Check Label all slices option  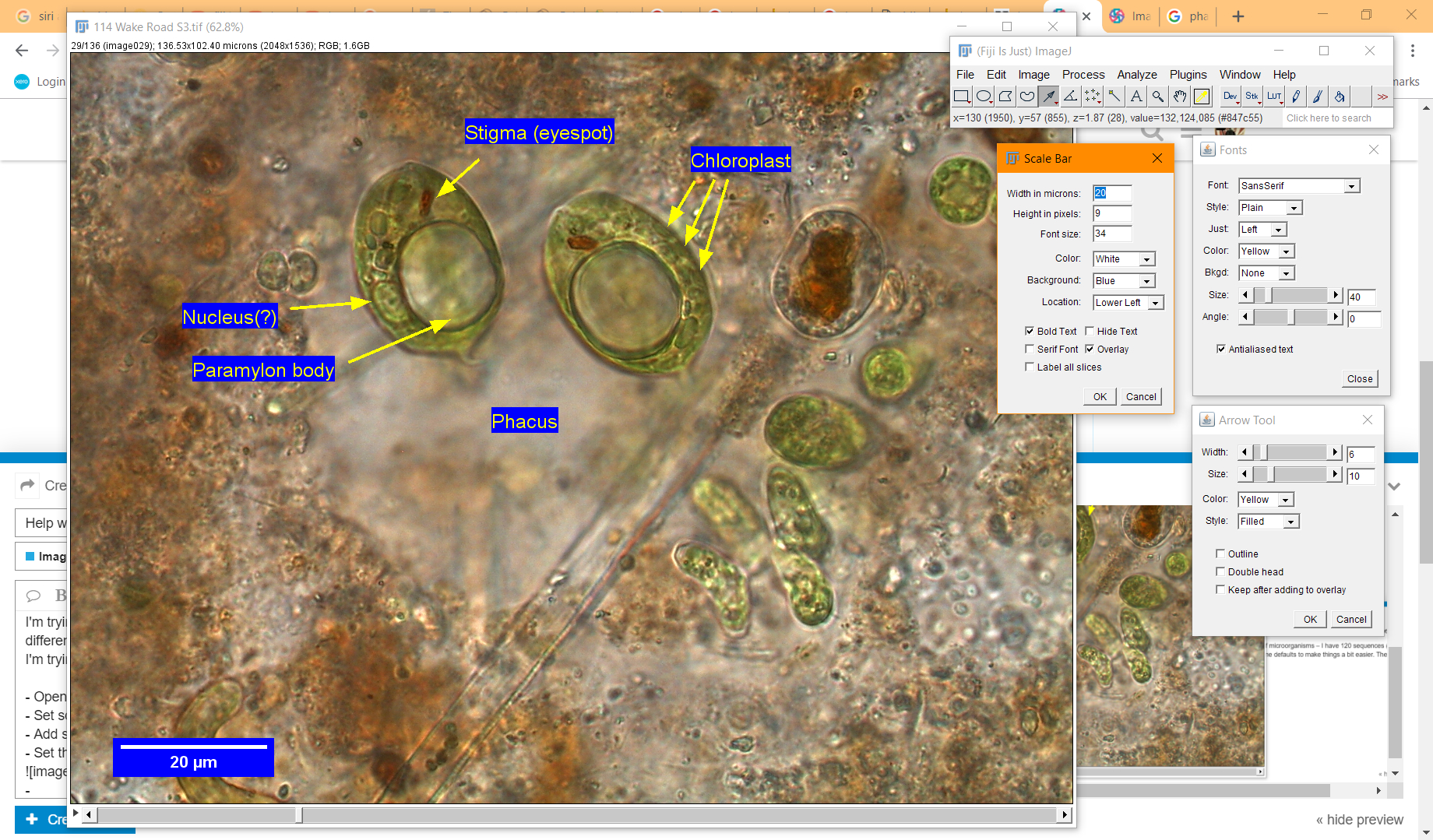point(1030,366)
